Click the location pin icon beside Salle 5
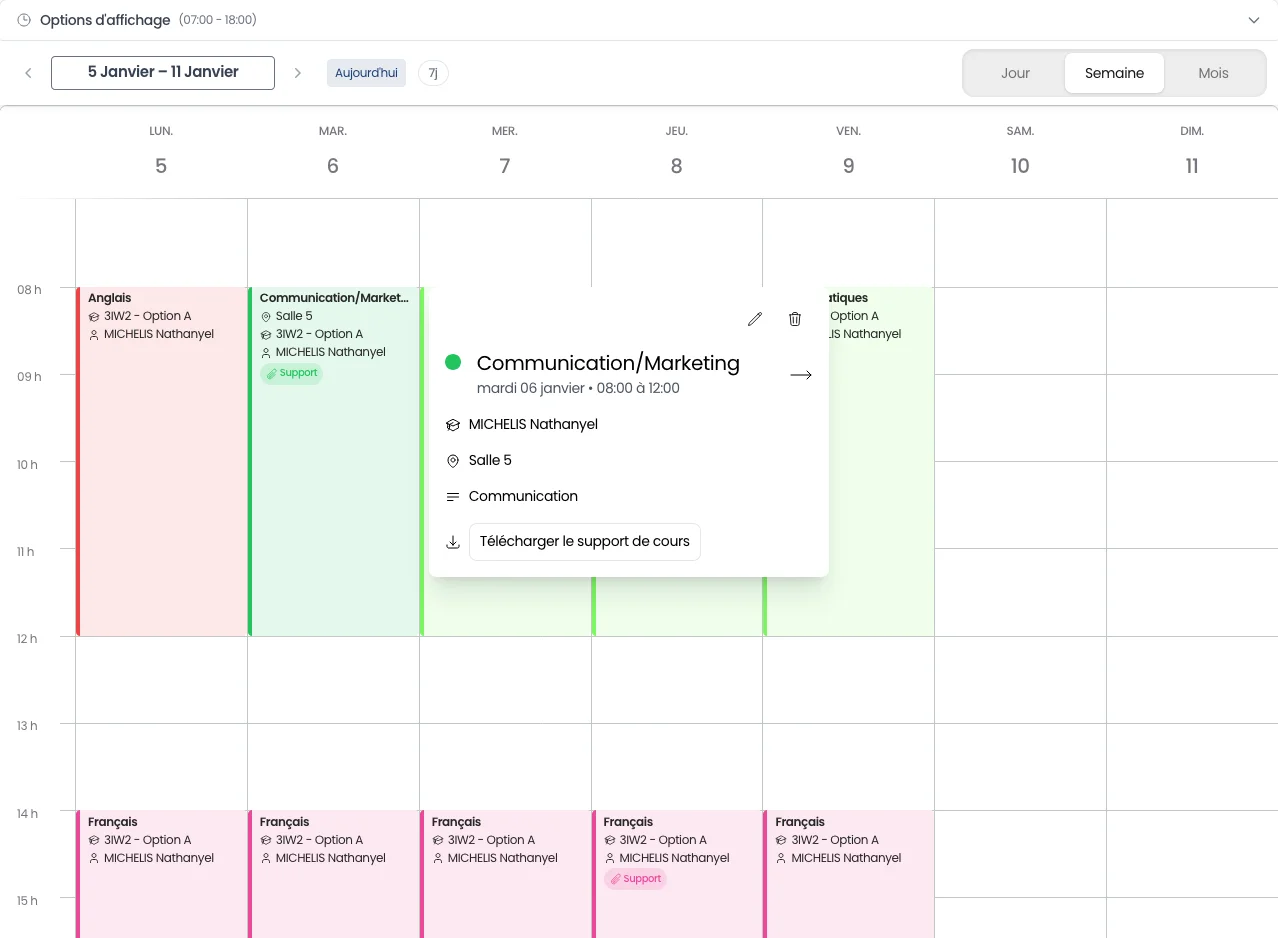Viewport: 1278px width, 938px height. pos(453,461)
